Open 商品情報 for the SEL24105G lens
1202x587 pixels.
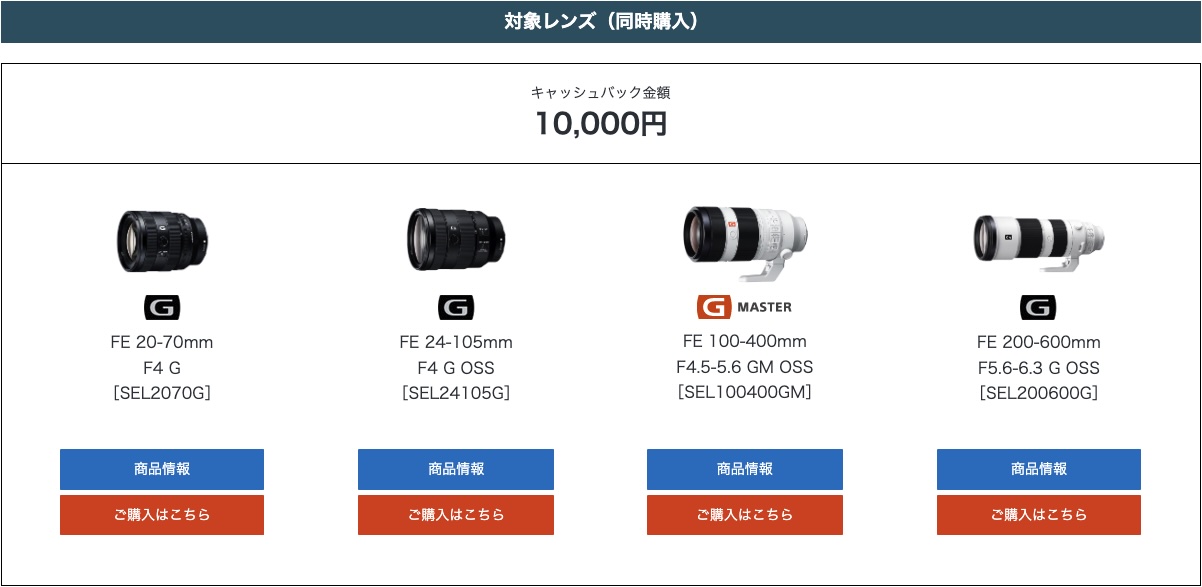[456, 469]
